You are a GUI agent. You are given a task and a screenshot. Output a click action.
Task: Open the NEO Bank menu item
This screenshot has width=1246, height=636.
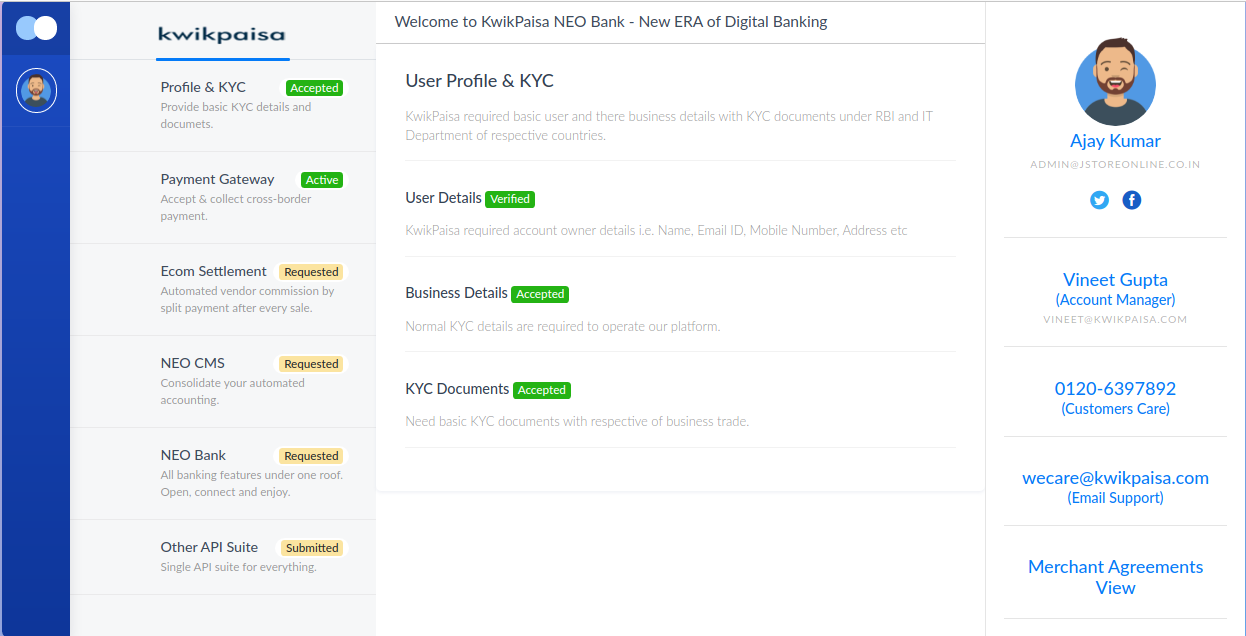223,474
